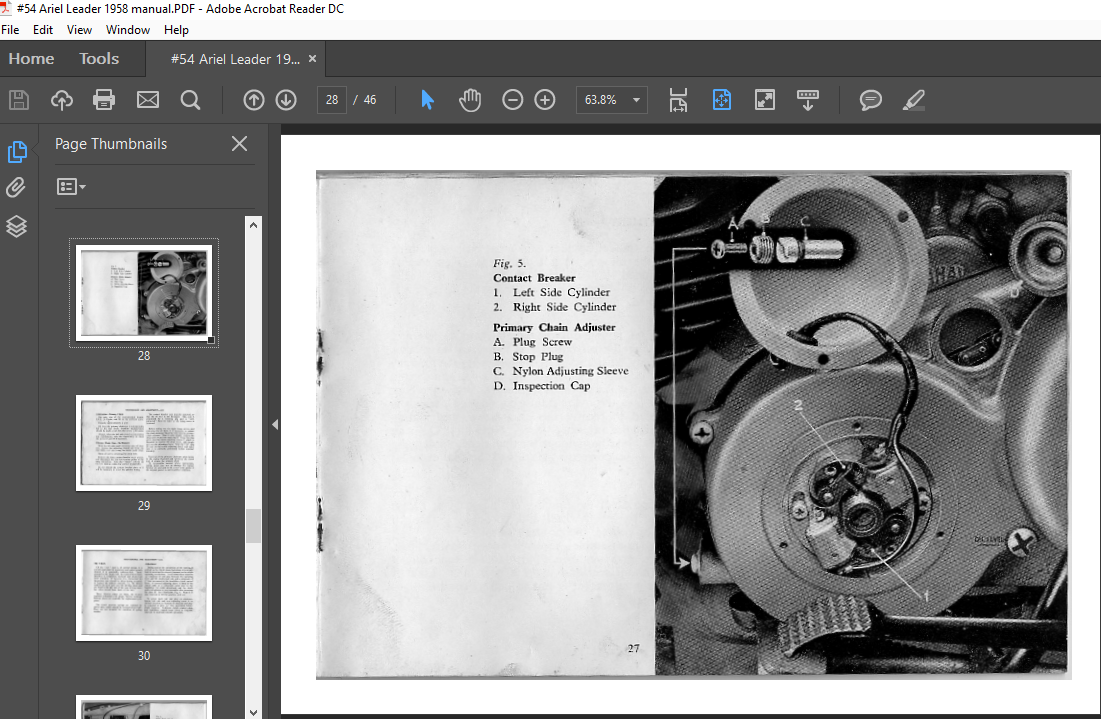The image size is (1101, 719).
Task: Switch to the Tools tab
Action: tap(99, 59)
